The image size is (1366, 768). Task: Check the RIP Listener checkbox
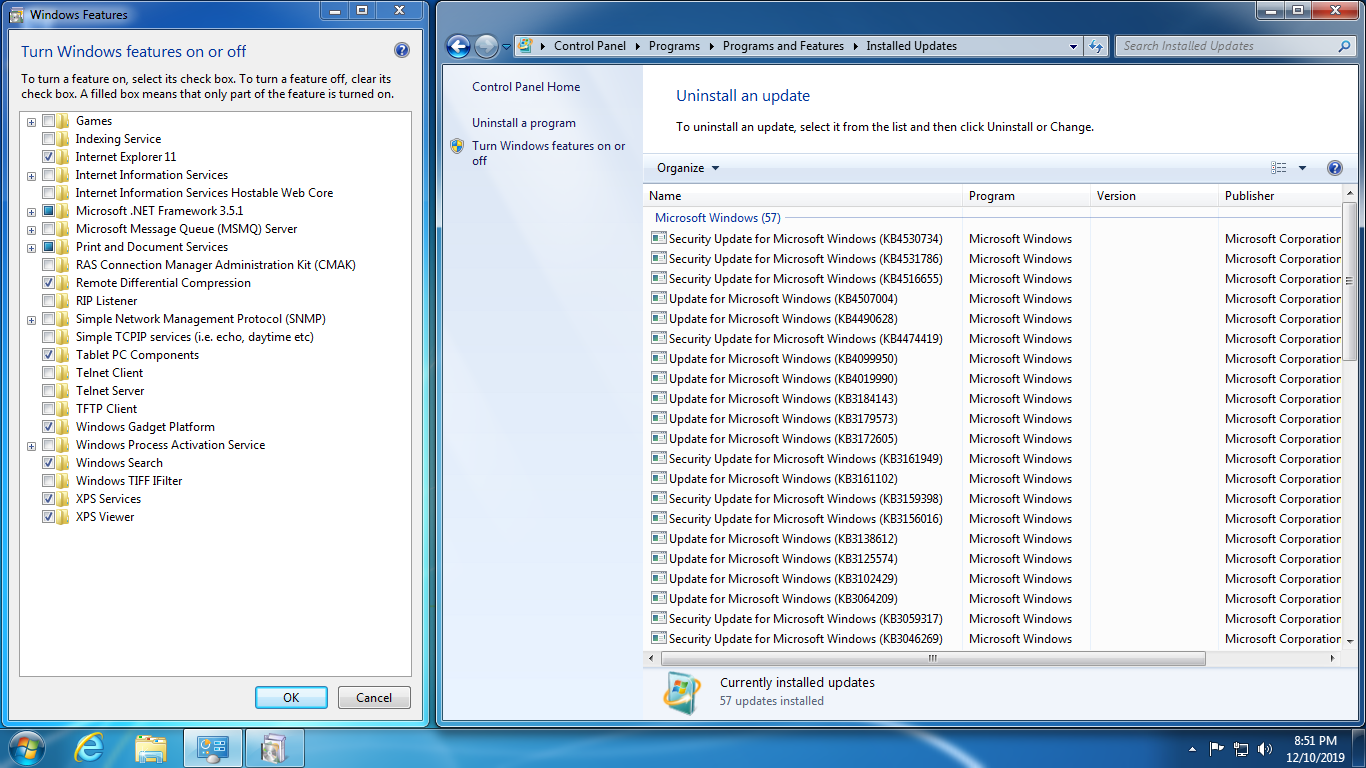coord(49,301)
